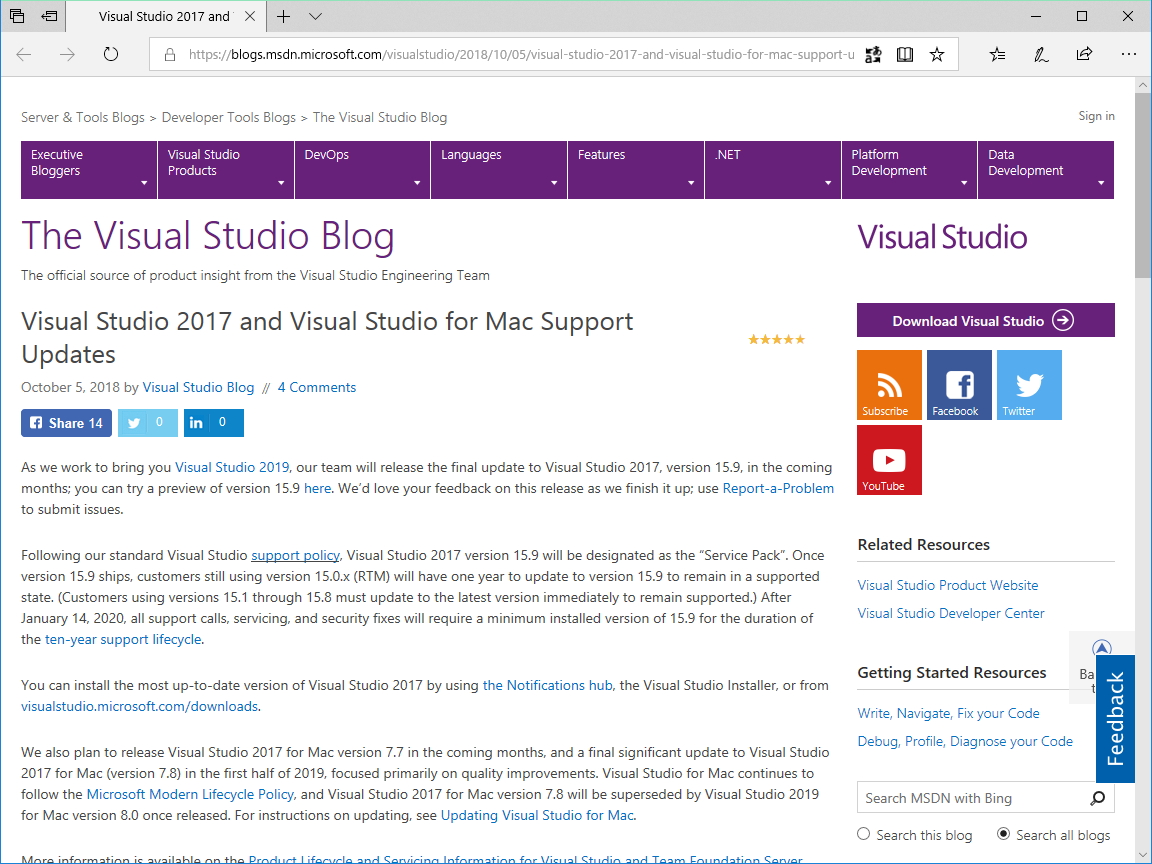Choose Search this blog
Image resolution: width=1152 pixels, height=864 pixels.
862,834
